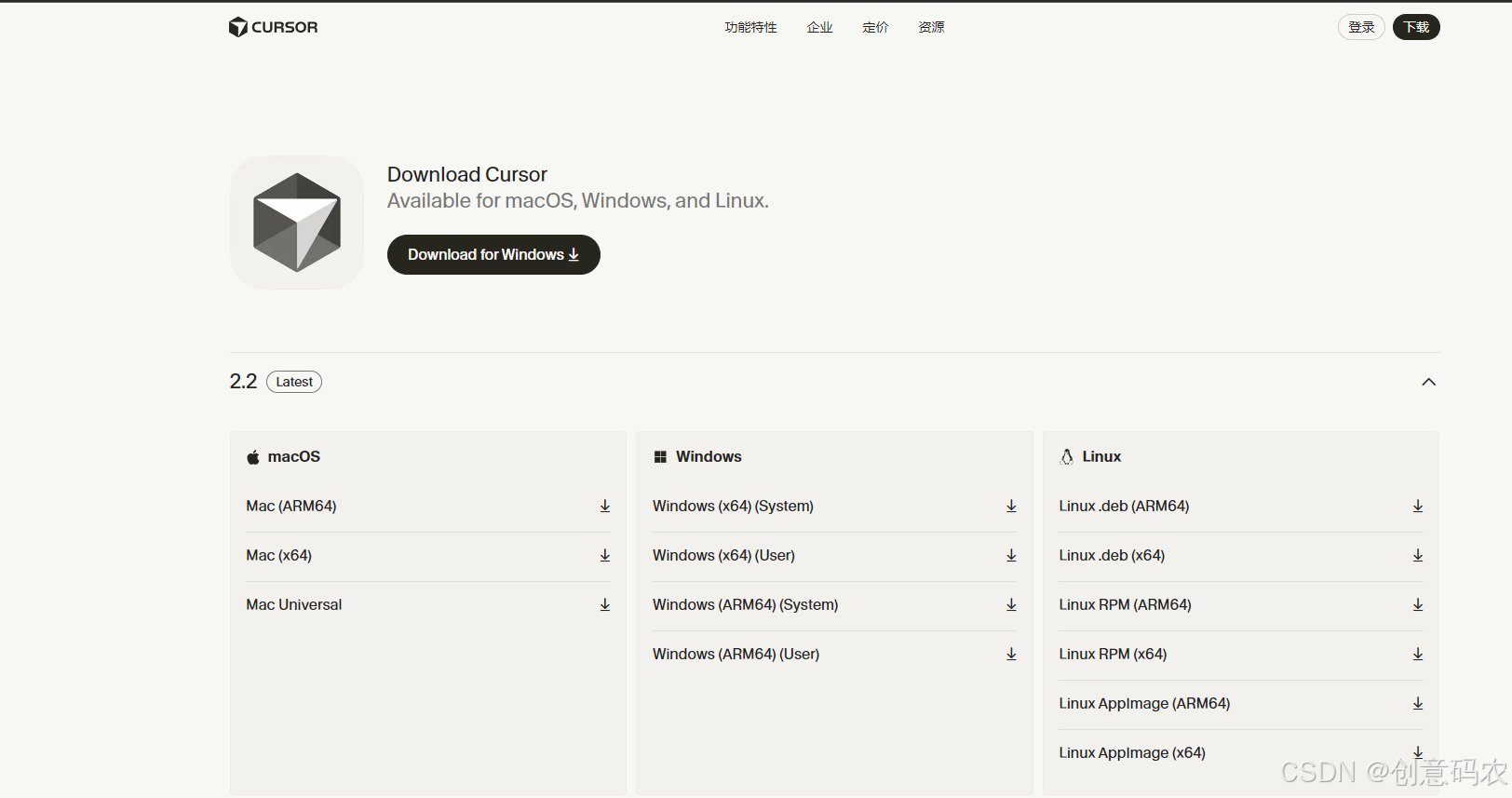Click the Windows section heading
The width and height of the screenshot is (1512, 798).
click(709, 456)
